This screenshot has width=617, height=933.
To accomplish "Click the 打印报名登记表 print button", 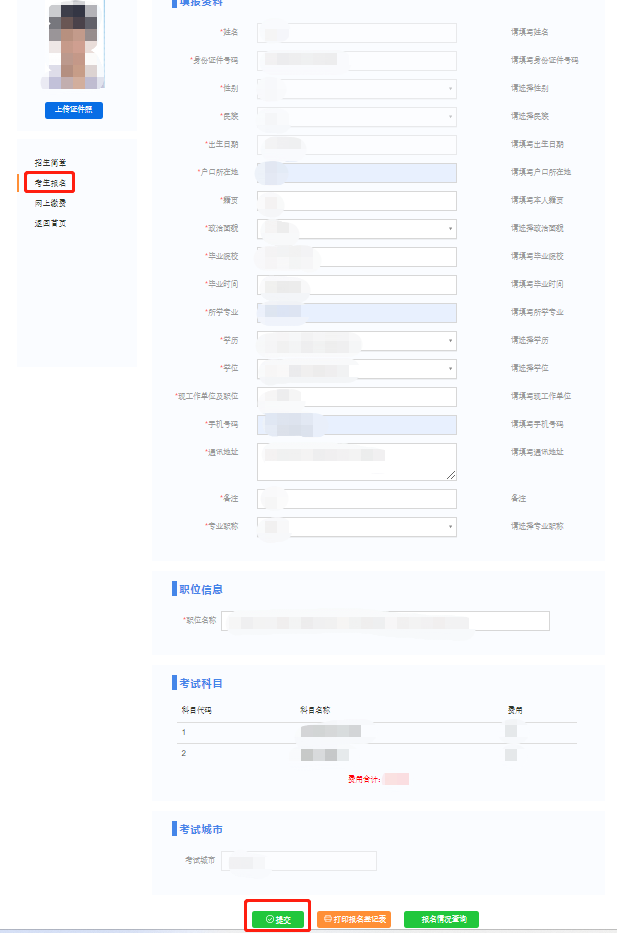I will 354,919.
